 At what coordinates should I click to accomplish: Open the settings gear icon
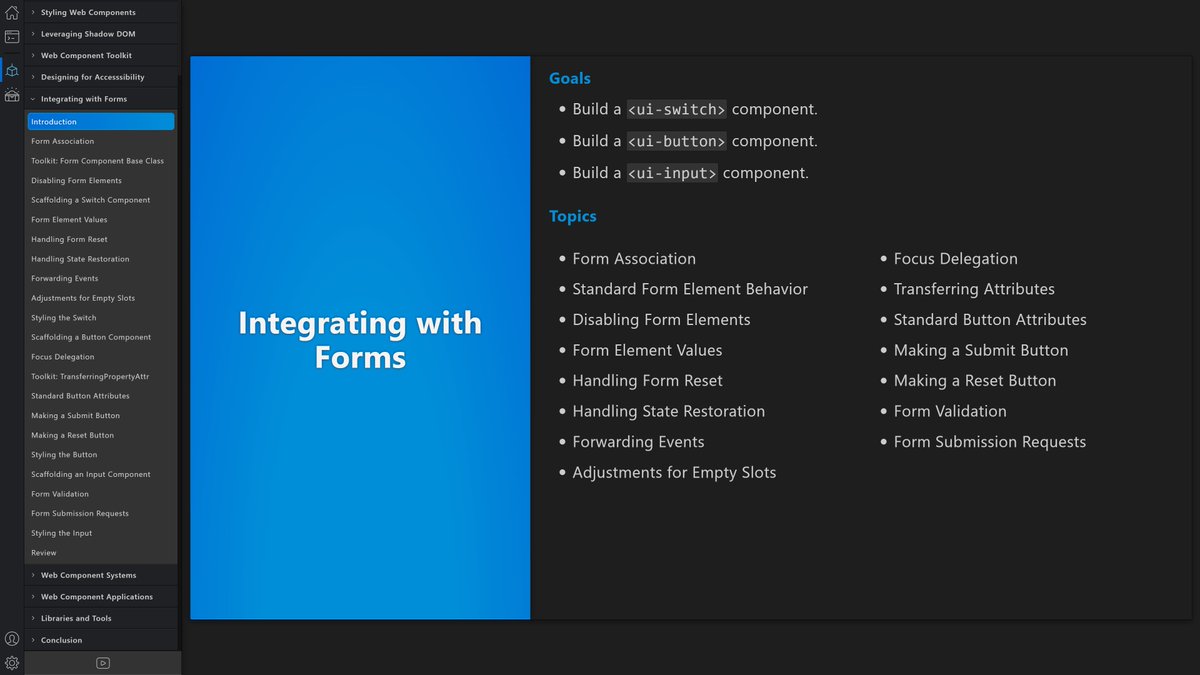coord(12,662)
